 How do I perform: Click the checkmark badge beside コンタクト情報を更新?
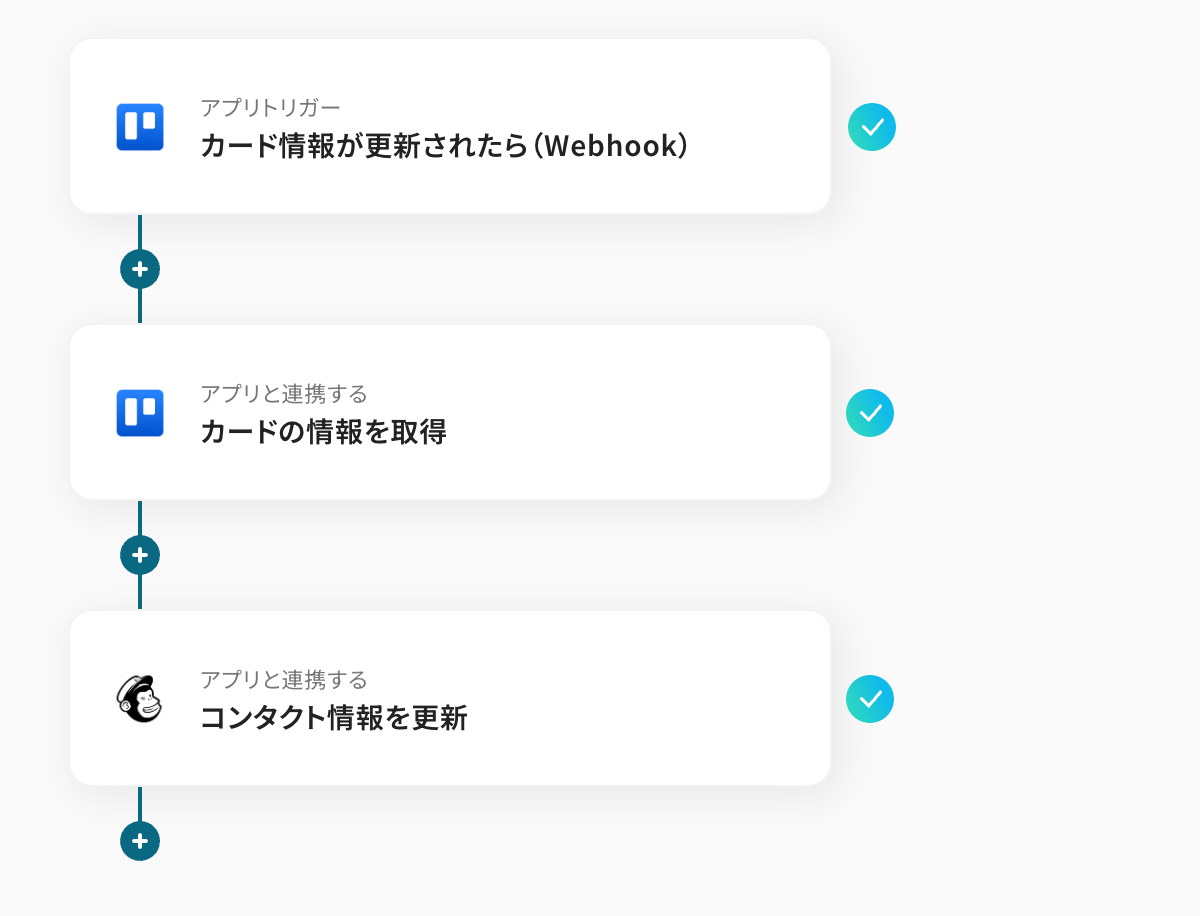click(870, 699)
